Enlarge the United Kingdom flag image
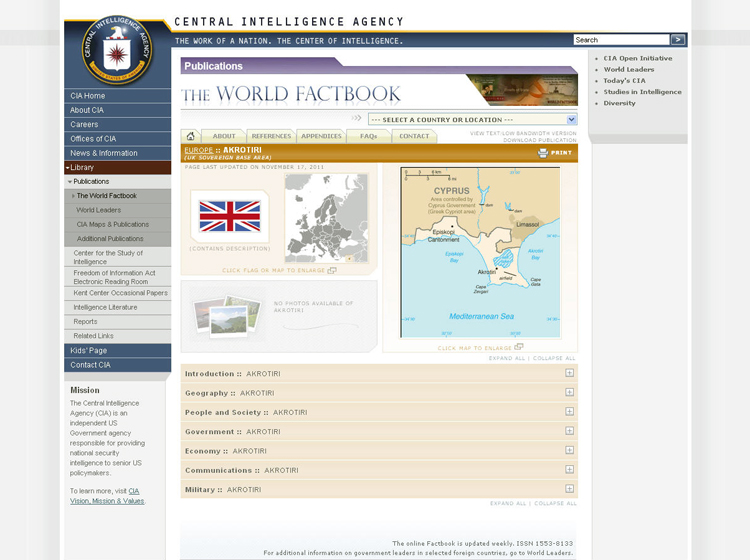The image size is (750, 560). click(230, 216)
